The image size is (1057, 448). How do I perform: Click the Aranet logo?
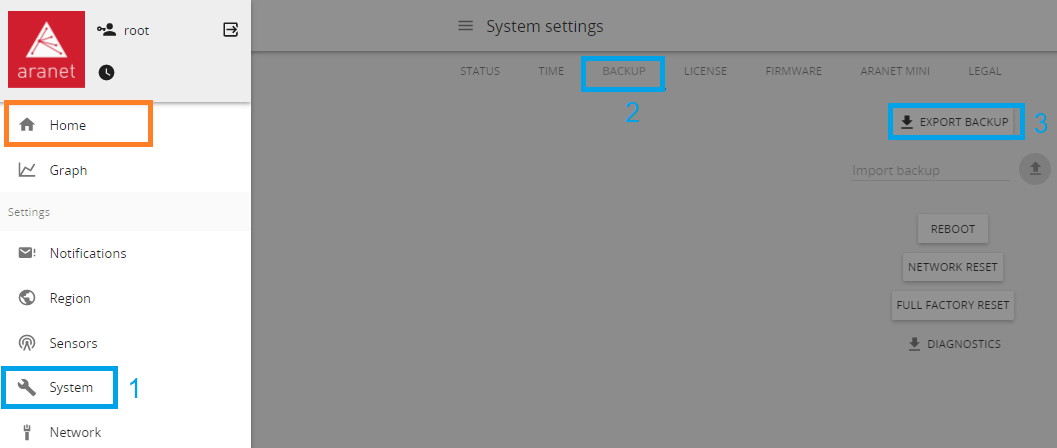(x=47, y=49)
